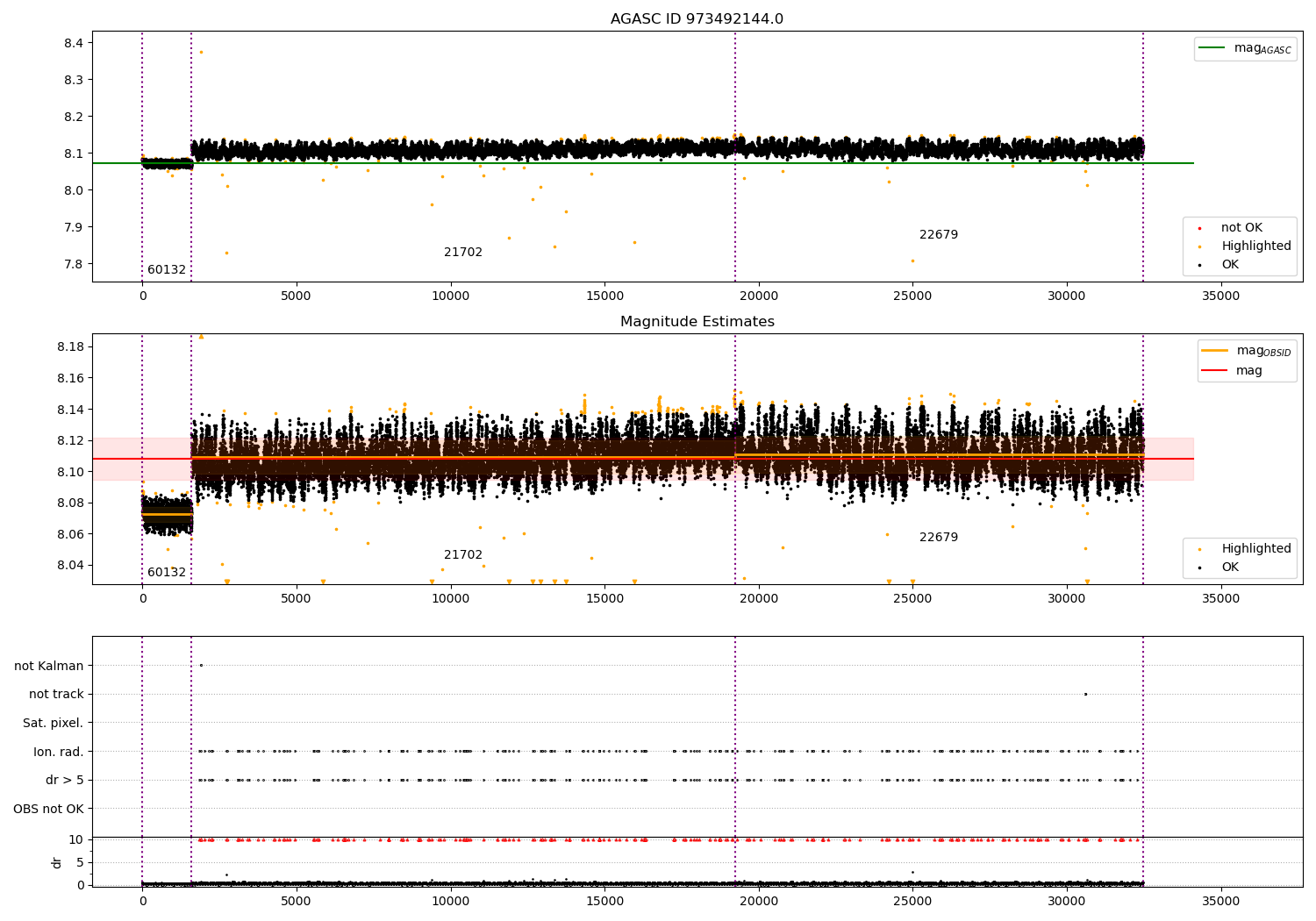Click the 'Sat. pixel.' row label
1316x921 pixels.
click(54, 724)
